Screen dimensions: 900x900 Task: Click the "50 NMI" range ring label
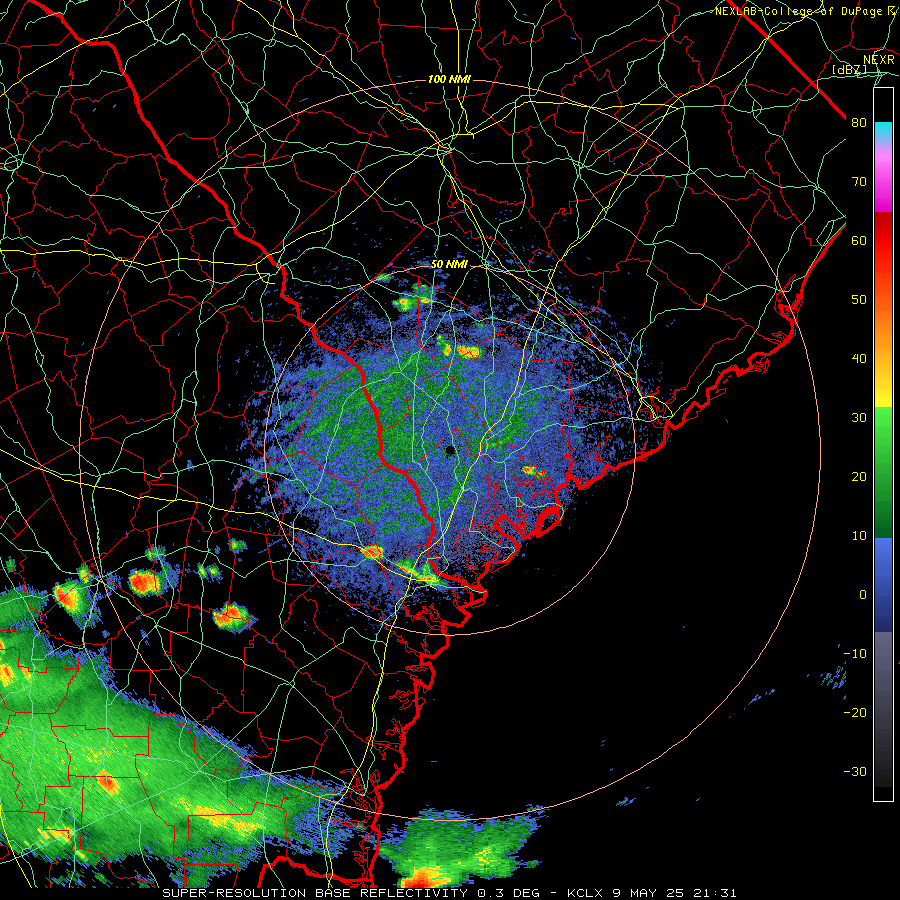(x=449, y=265)
